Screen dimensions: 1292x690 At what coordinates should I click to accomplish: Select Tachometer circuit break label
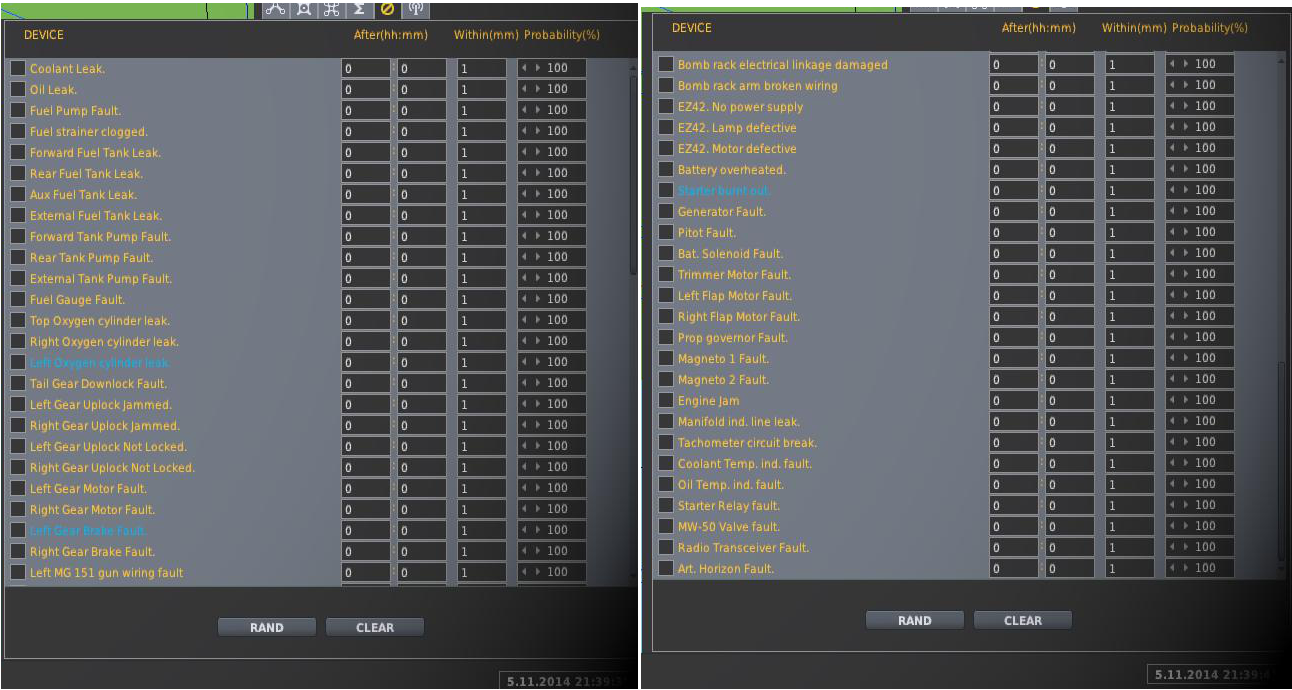pyautogui.click(x=747, y=442)
